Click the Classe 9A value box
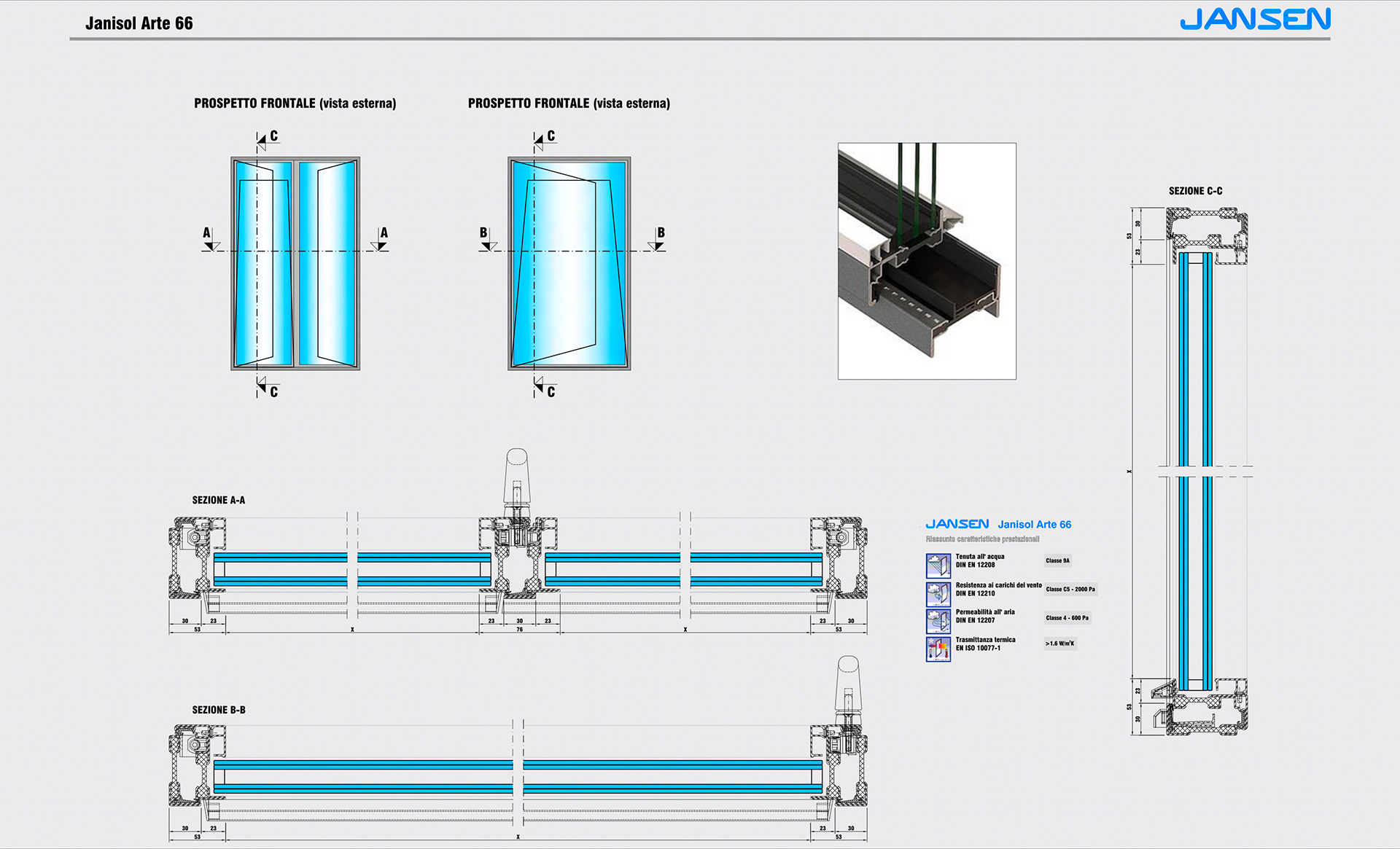 [1057, 560]
